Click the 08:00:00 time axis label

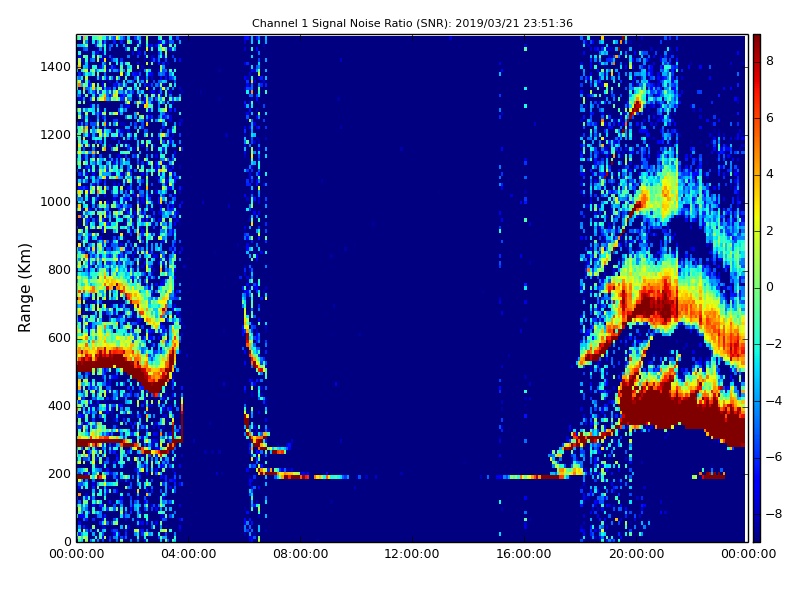(x=301, y=554)
